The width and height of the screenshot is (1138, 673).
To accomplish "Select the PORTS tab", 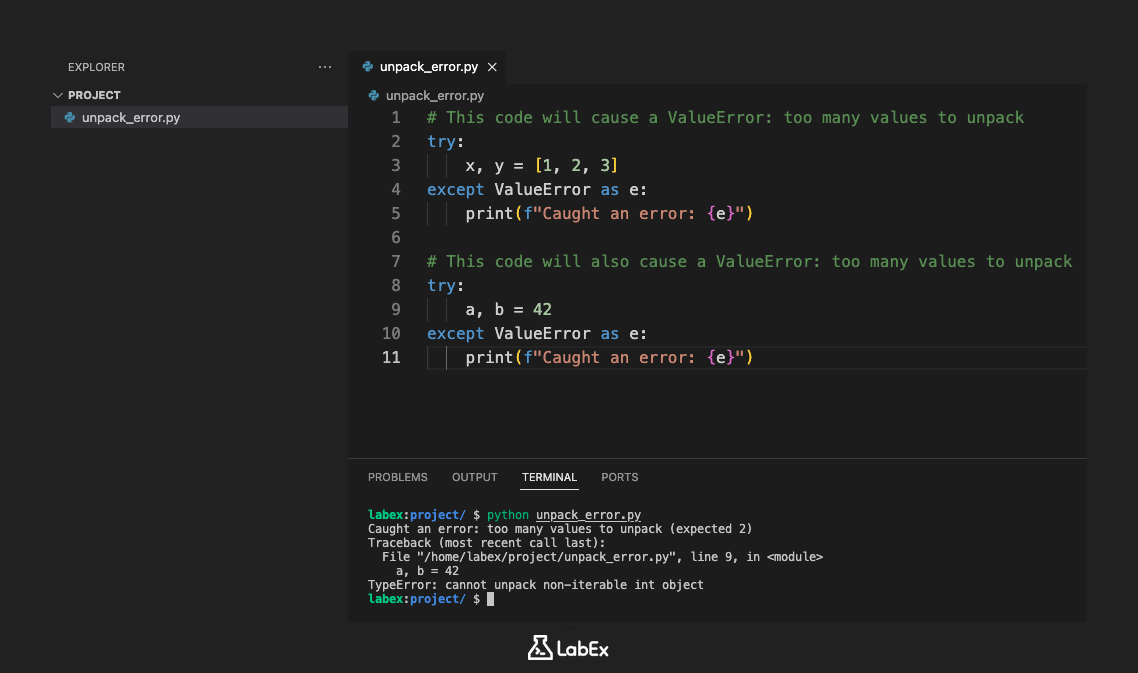I will click(x=620, y=477).
